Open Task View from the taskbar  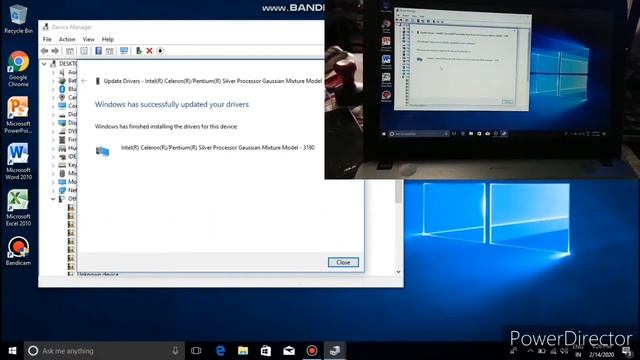coord(196,351)
